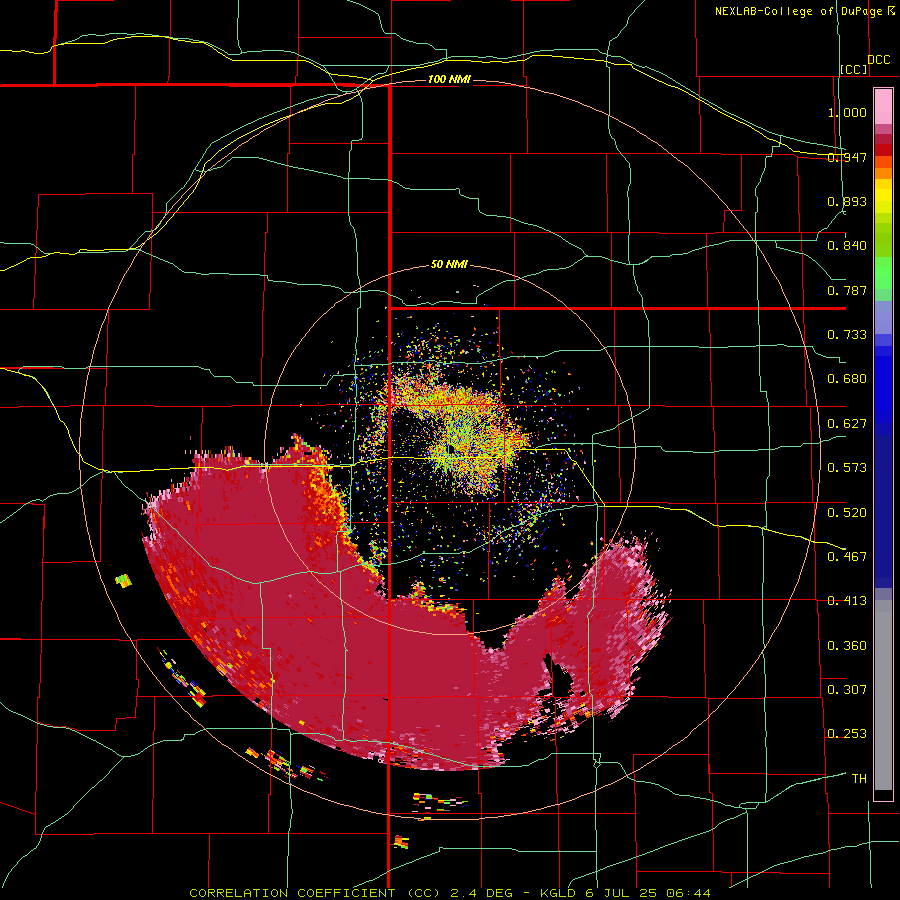Click the DCC label above color bar
This screenshot has width=900, height=900.
click(878, 60)
